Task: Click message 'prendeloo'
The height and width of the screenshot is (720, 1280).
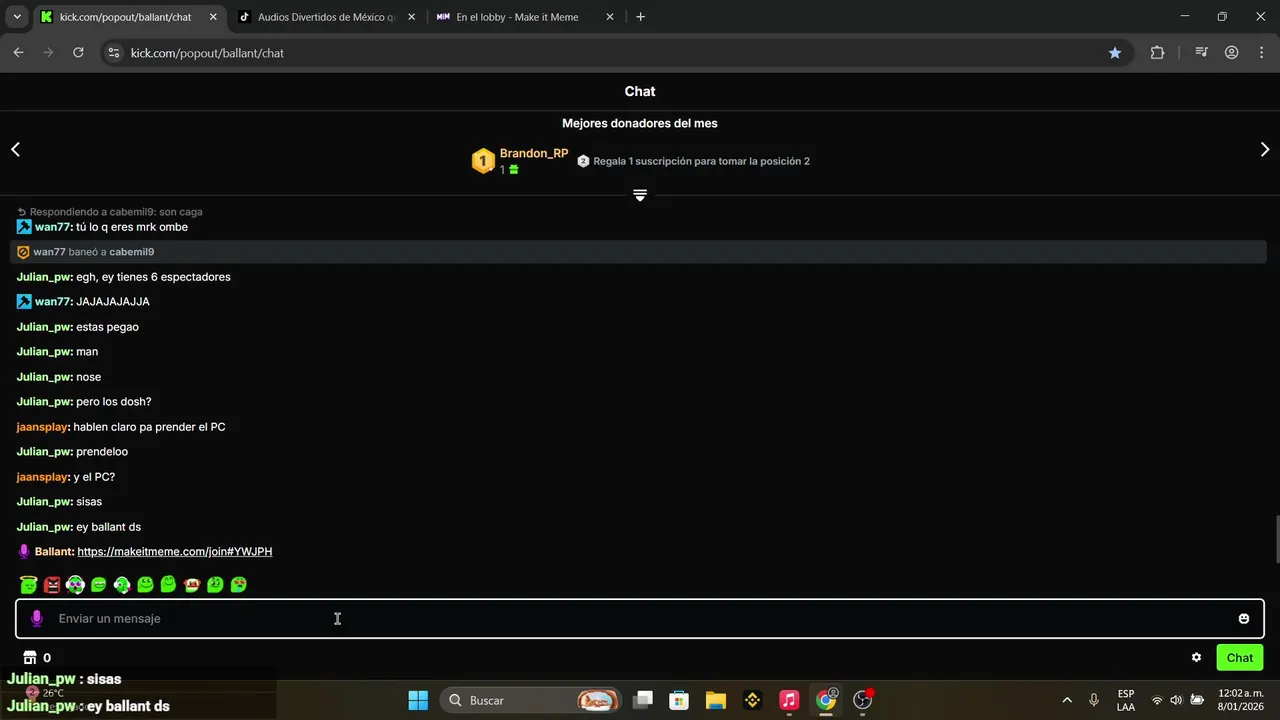Action: click(102, 452)
